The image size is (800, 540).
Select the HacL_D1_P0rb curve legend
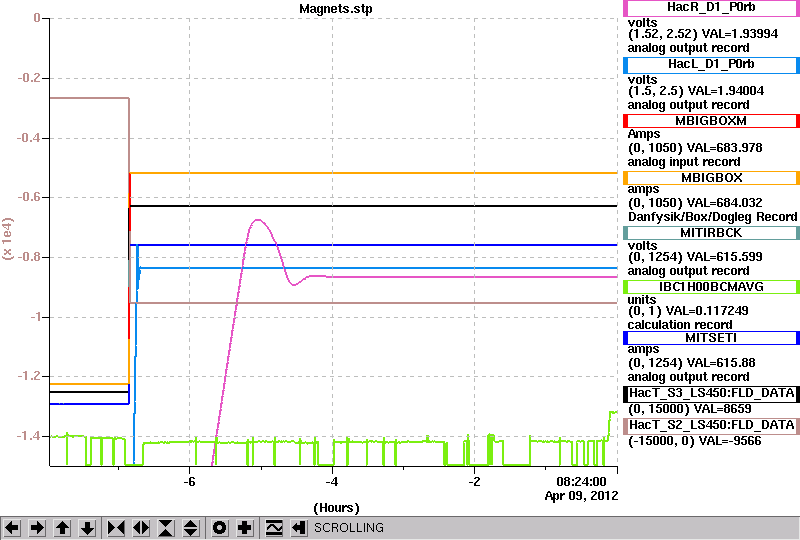pyautogui.click(x=711, y=64)
